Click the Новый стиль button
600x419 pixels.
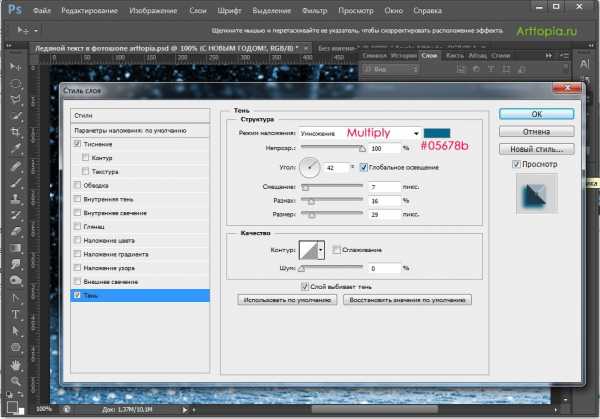[536, 148]
